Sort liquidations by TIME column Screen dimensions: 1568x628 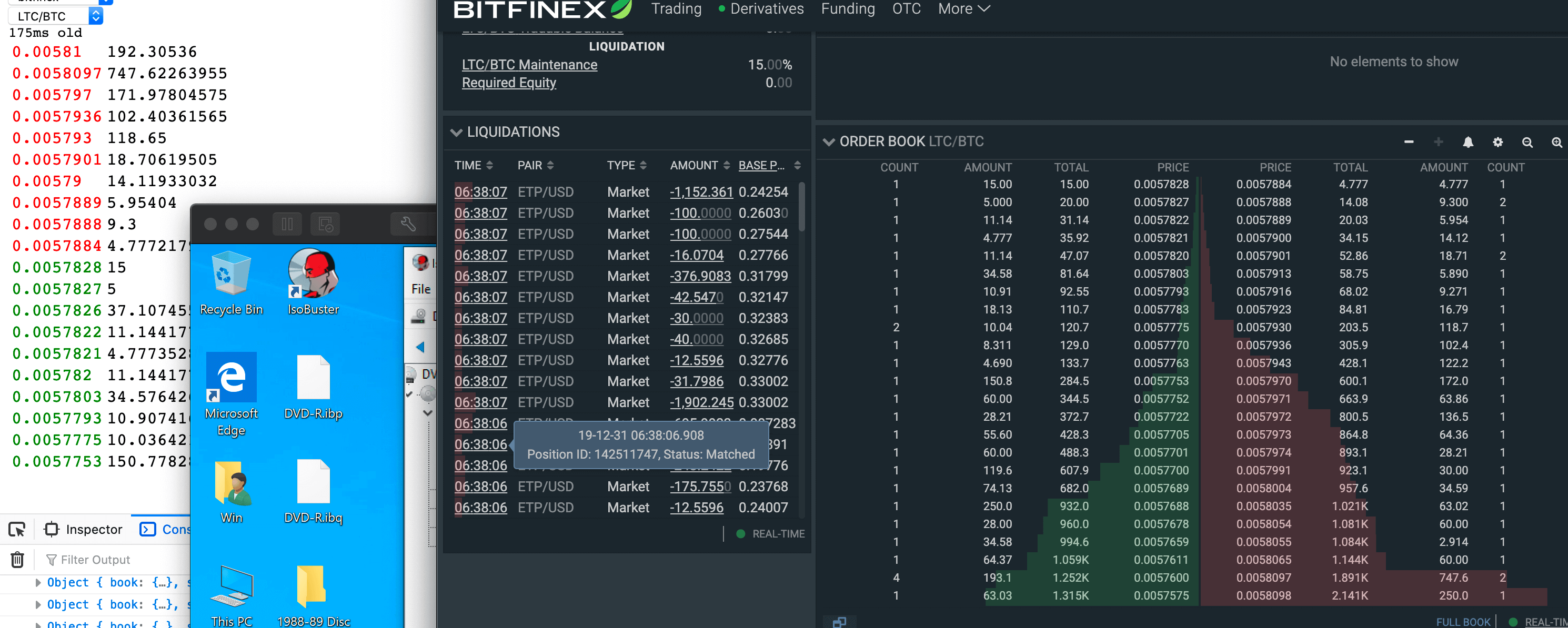[x=474, y=166]
